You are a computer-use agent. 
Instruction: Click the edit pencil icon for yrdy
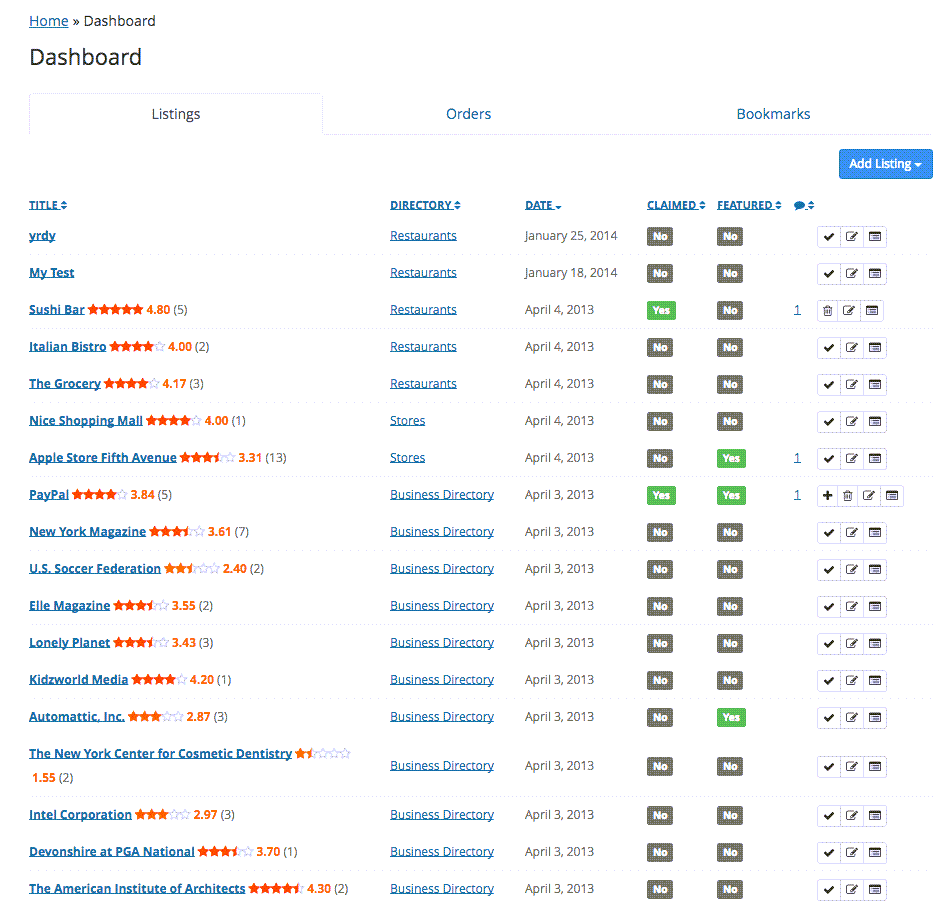[851, 236]
